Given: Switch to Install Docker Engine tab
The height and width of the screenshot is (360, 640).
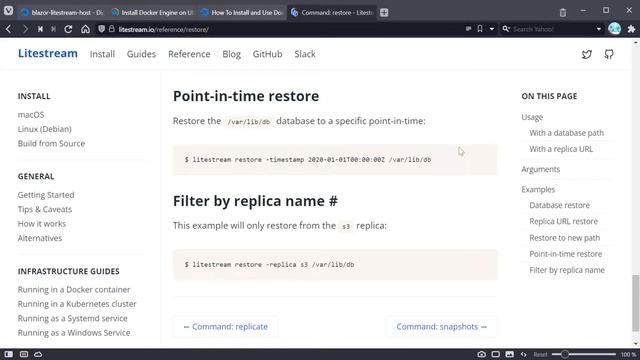Looking at the screenshot, I should coord(152,13).
